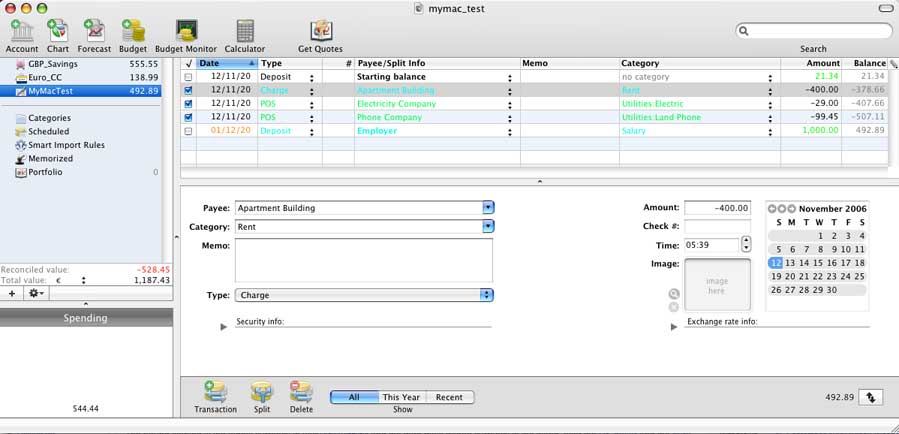Toggle reconcile checkbox for Starting balance row
Image resolution: width=899 pixels, height=434 pixels.
(188, 77)
